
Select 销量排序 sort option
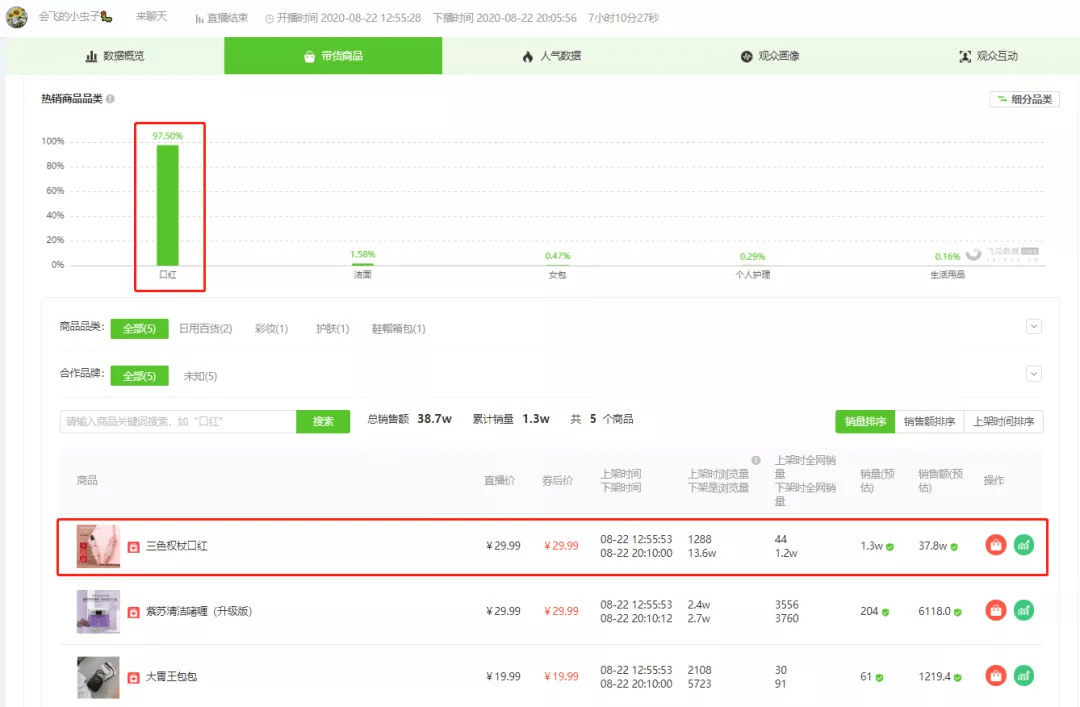tap(865, 421)
